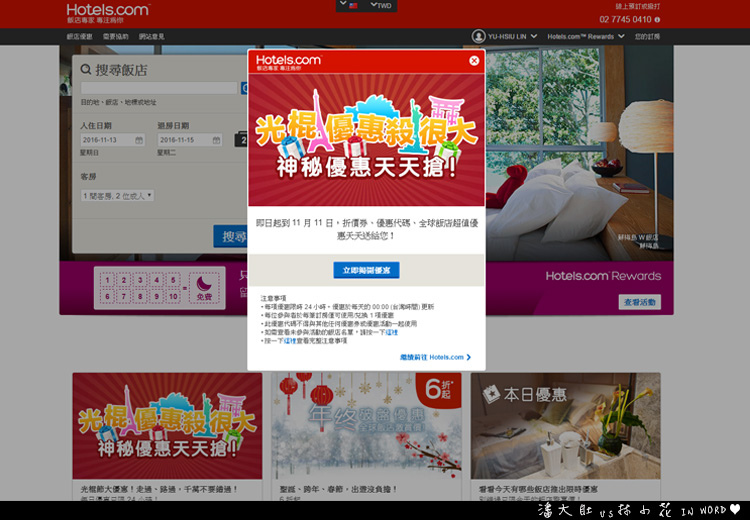
Task: Click the 光棍節大優惠 card caption text
Action: [159, 489]
